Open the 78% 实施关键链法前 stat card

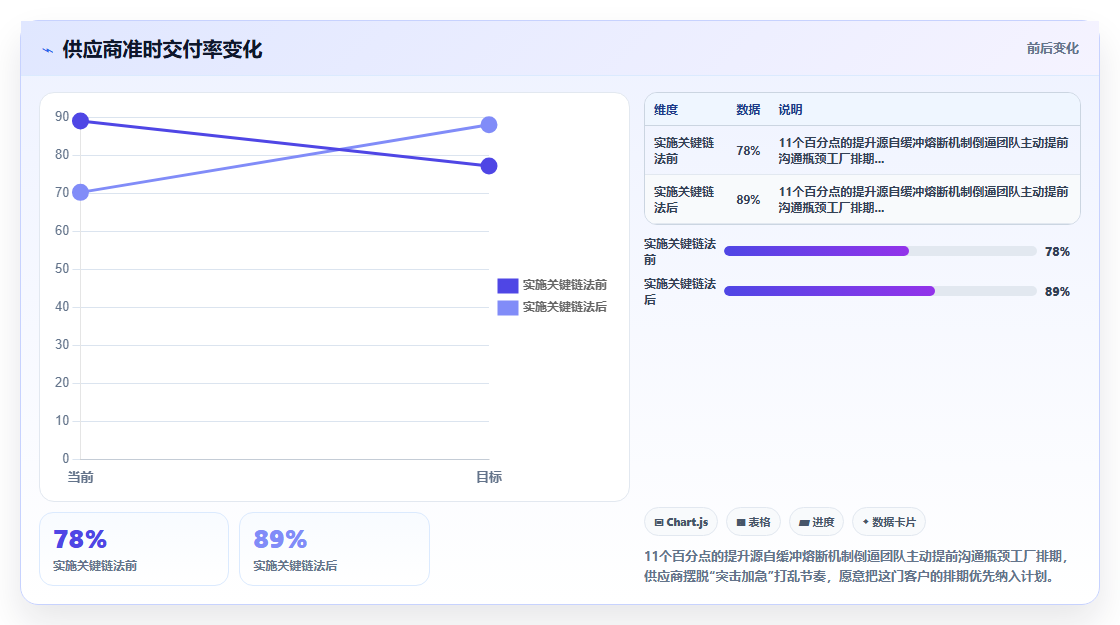(x=134, y=549)
